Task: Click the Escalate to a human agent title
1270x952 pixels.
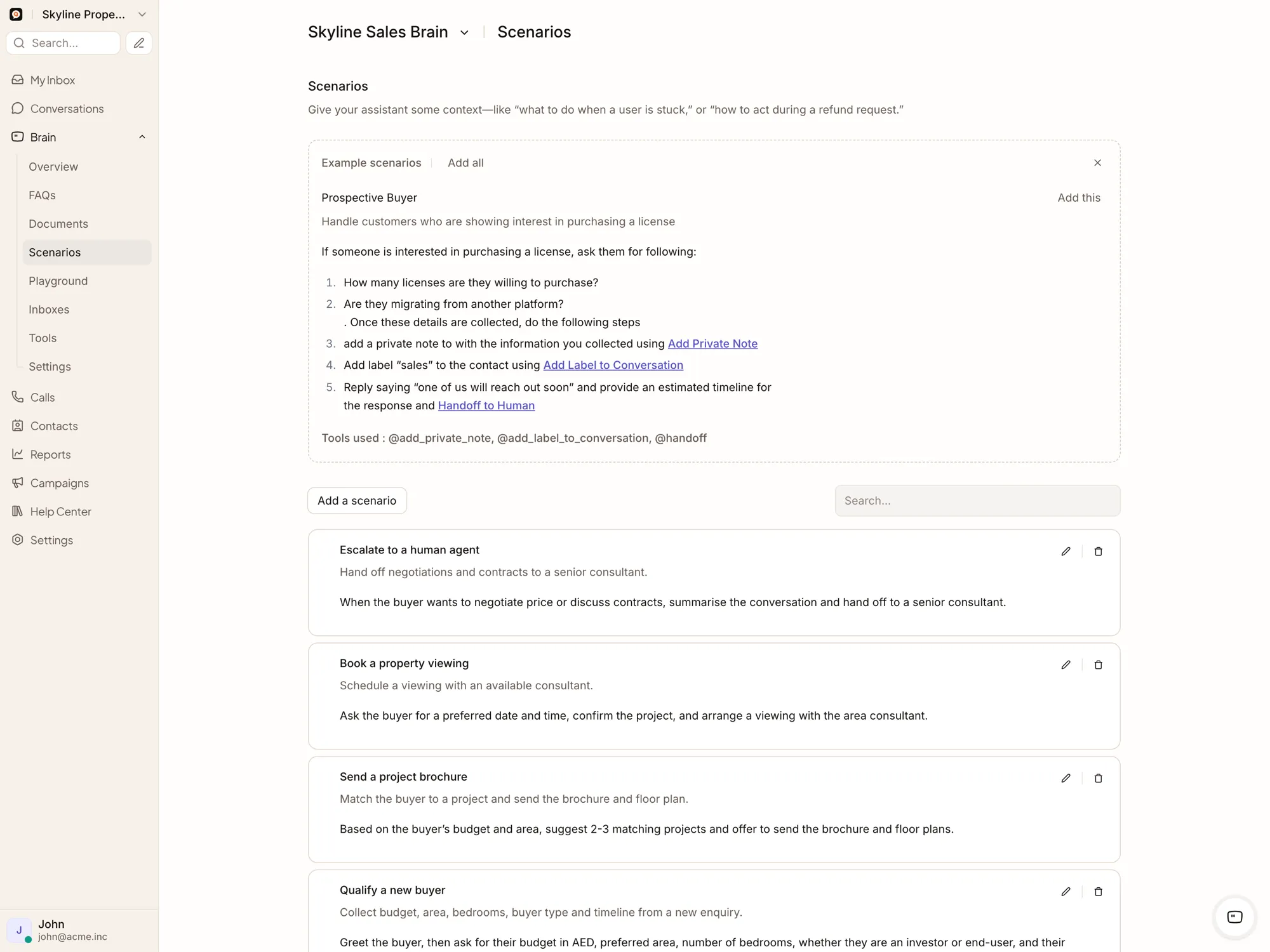Action: click(410, 550)
